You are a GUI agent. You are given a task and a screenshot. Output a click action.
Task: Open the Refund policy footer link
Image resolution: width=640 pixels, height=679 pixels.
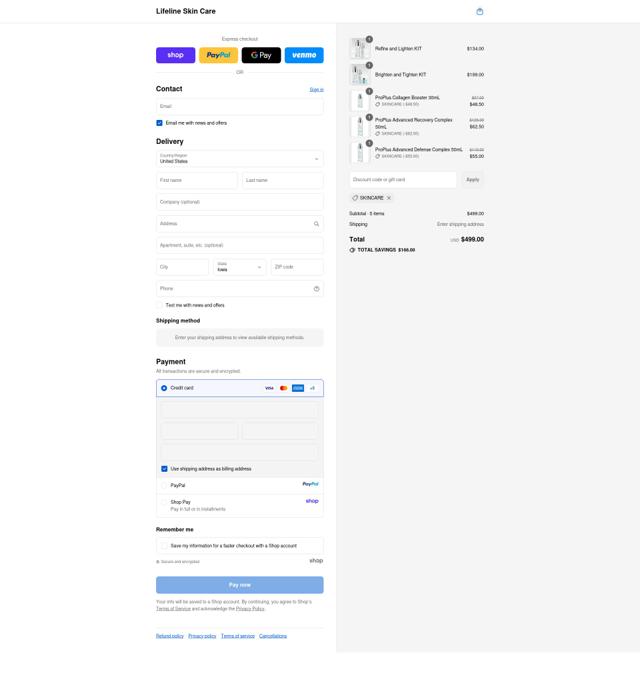point(170,636)
